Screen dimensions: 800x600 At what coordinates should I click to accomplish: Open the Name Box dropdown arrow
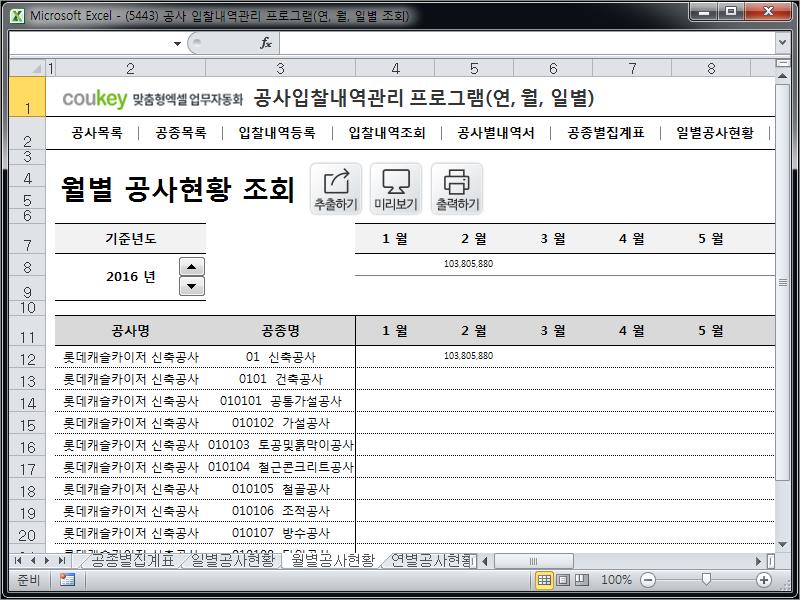coord(177,43)
